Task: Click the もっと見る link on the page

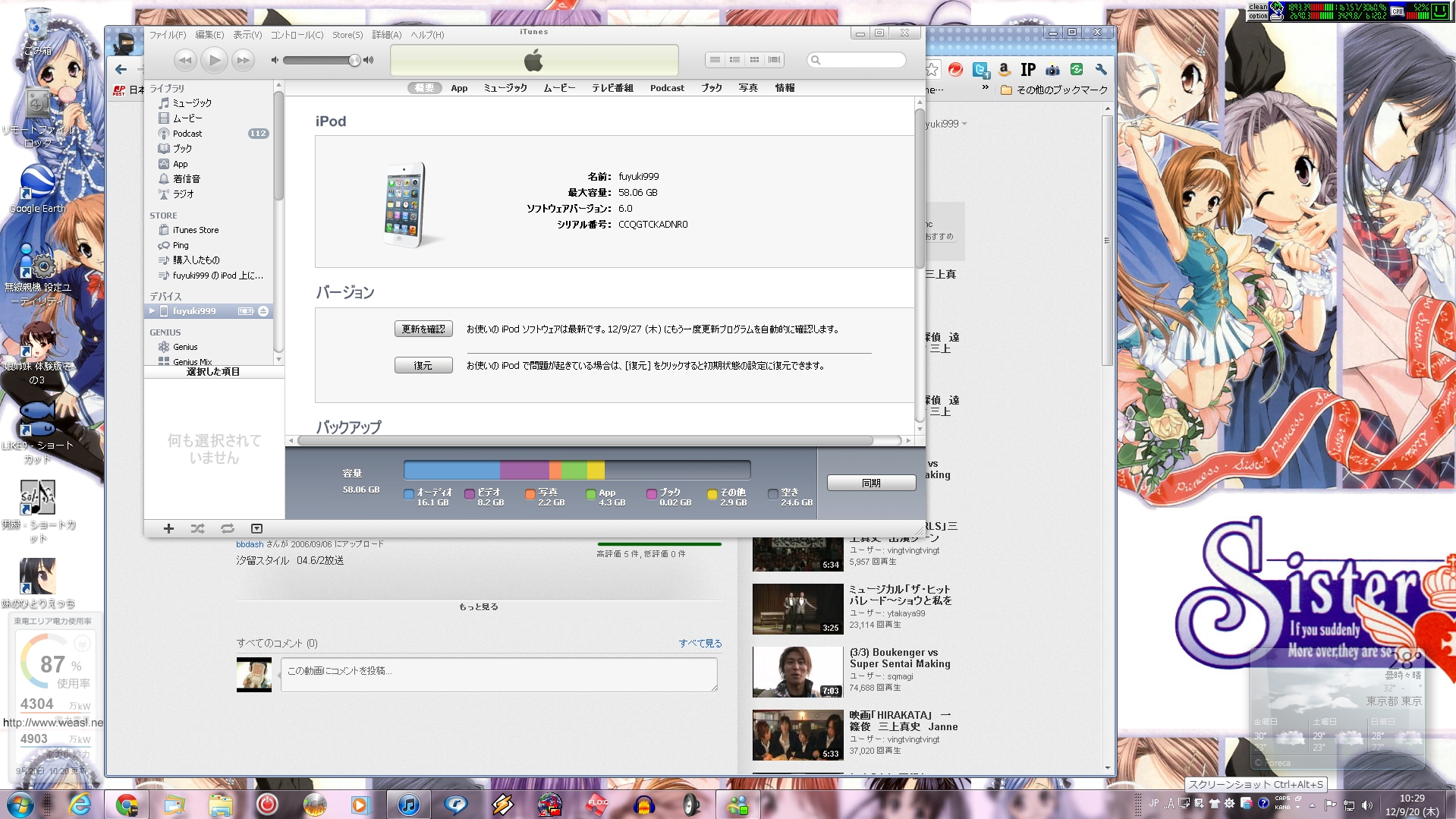Action: (479, 607)
